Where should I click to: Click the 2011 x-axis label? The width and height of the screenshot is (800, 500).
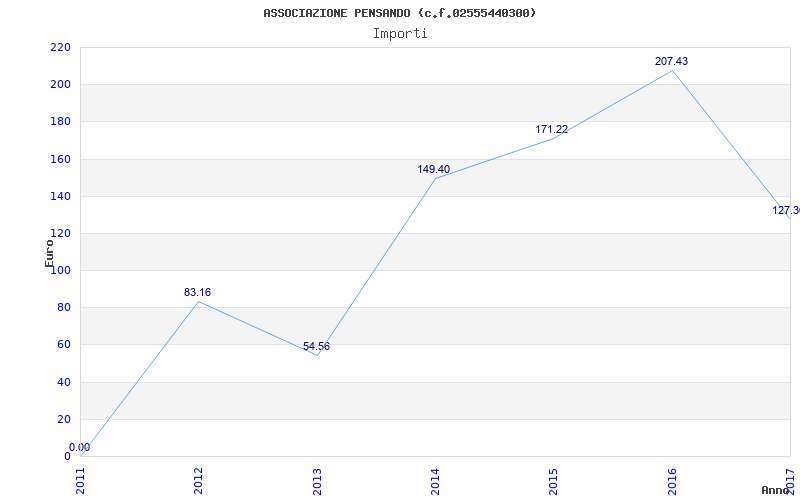[x=80, y=481]
